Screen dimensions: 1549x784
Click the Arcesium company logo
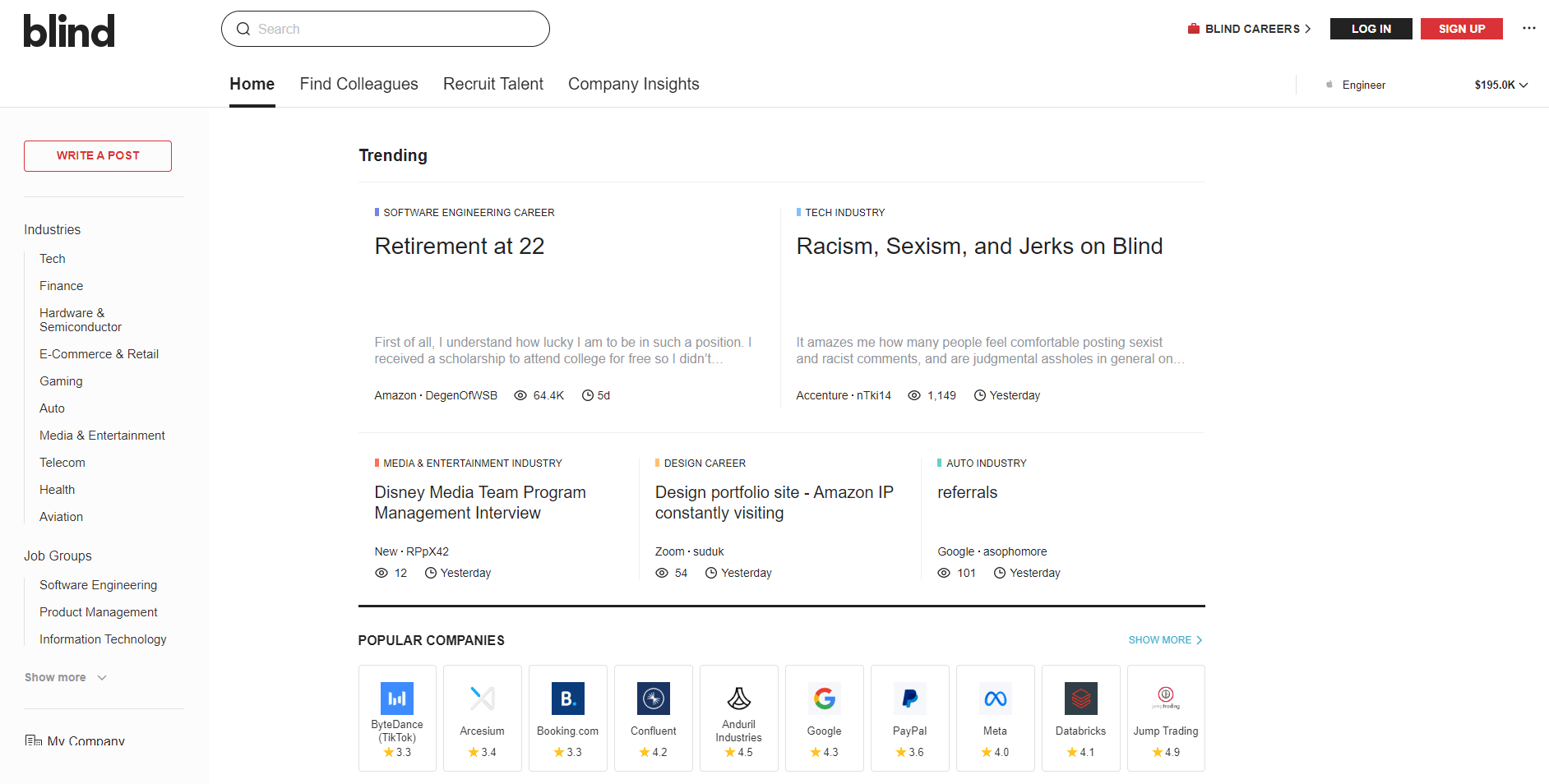pos(483,699)
